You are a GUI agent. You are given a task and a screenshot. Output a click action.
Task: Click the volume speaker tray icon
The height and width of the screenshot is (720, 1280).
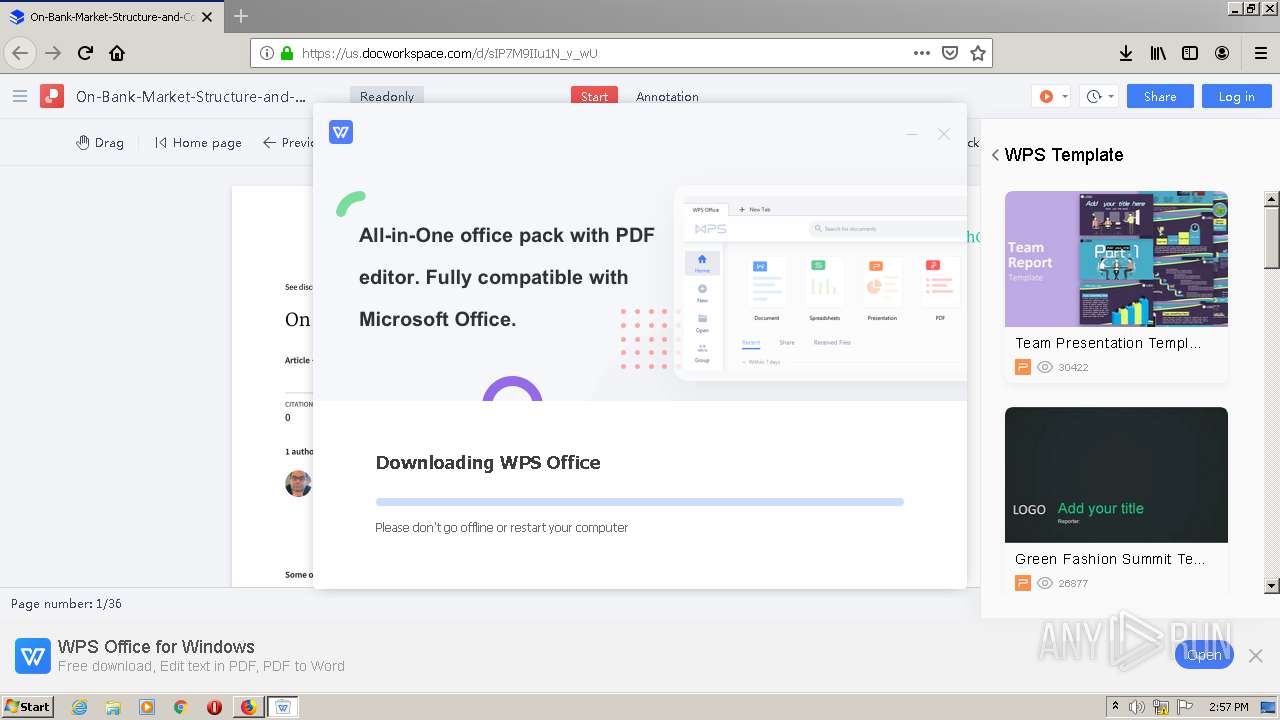pos(1137,707)
